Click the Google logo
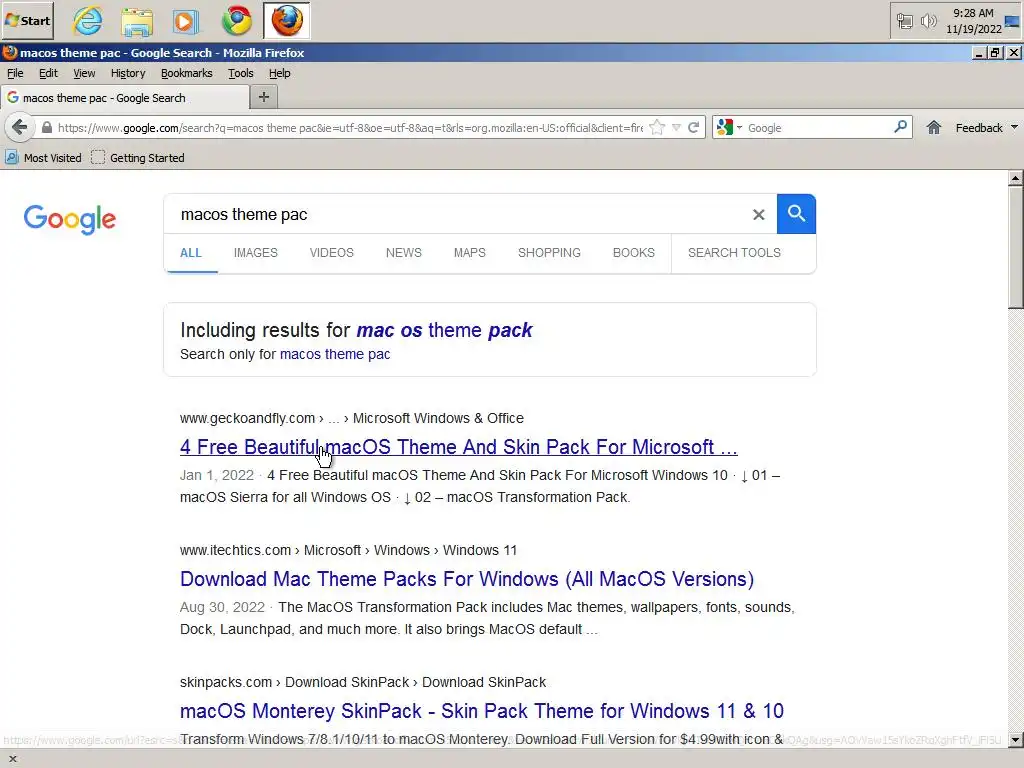The width and height of the screenshot is (1024, 768). pos(69,219)
